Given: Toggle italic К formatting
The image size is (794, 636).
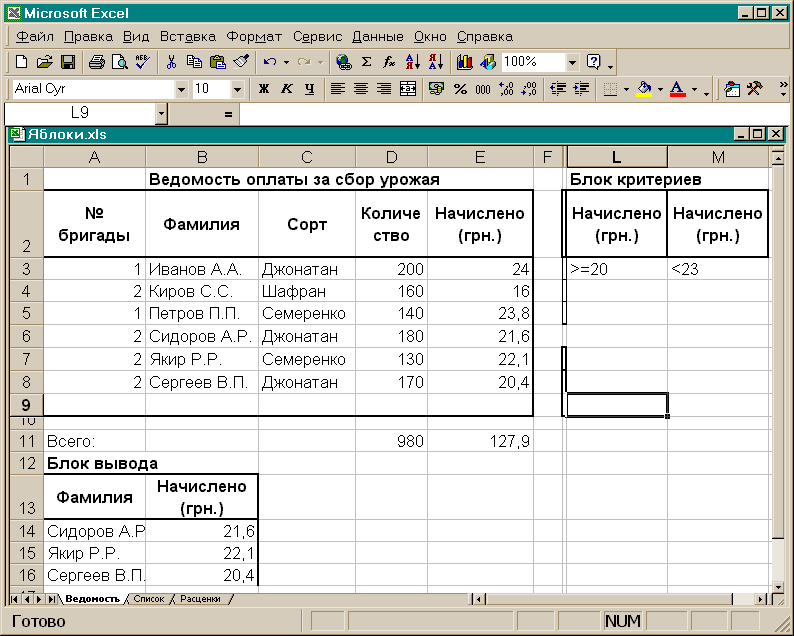Looking at the screenshot, I should tap(287, 89).
